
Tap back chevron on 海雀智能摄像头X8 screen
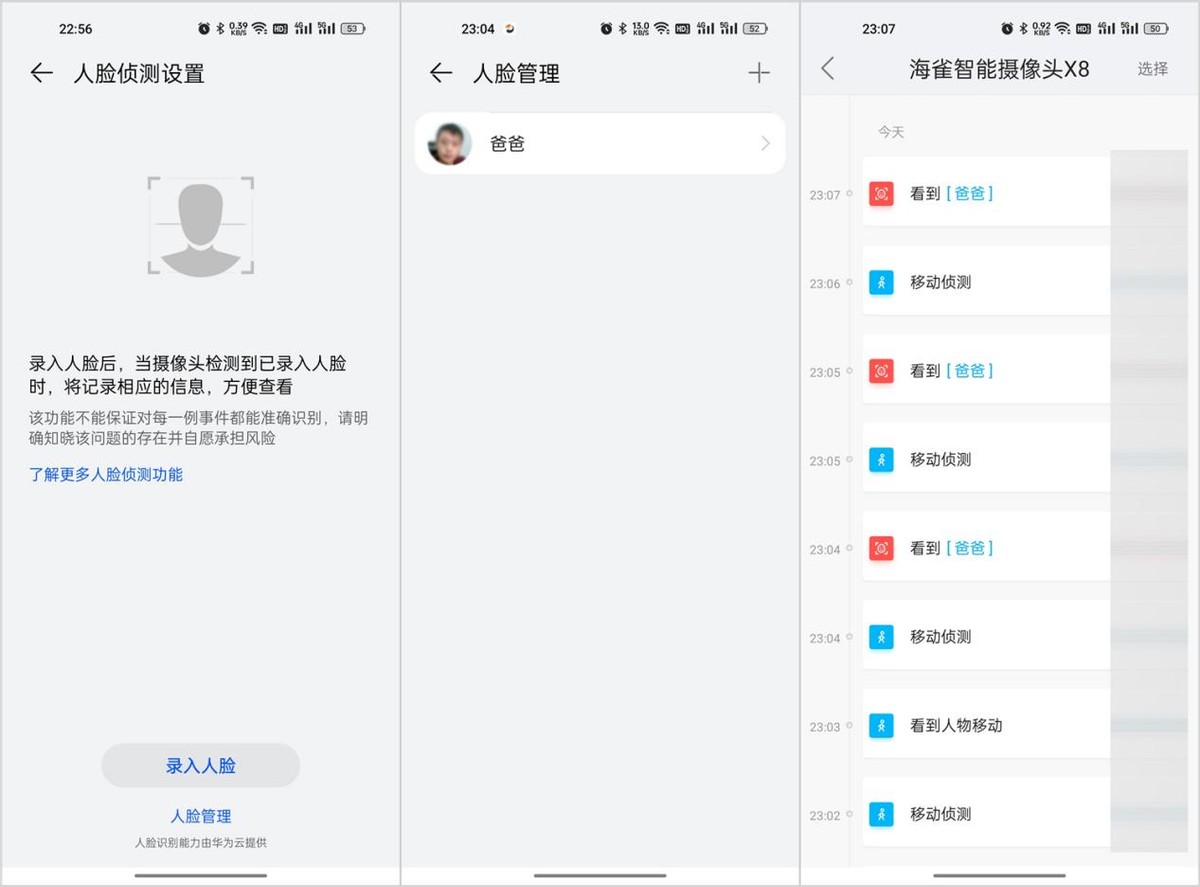click(x=827, y=69)
